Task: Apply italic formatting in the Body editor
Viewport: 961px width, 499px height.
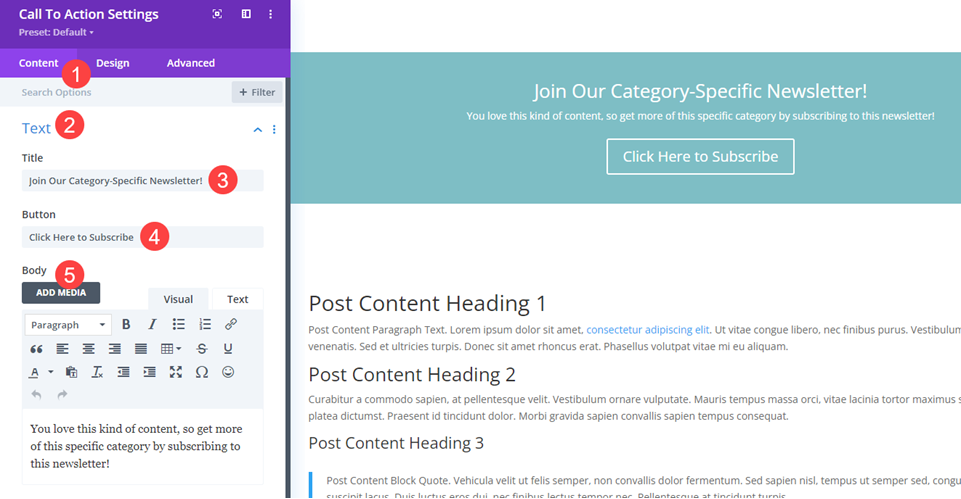Action: [x=152, y=324]
